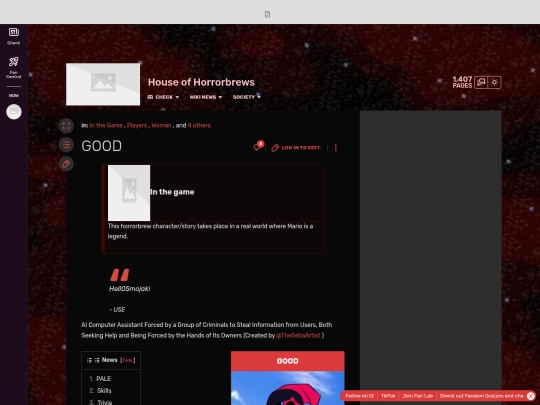Viewport: 540px width, 405px height.
Task: Jump to the Skills section
Action: [x=104, y=391]
